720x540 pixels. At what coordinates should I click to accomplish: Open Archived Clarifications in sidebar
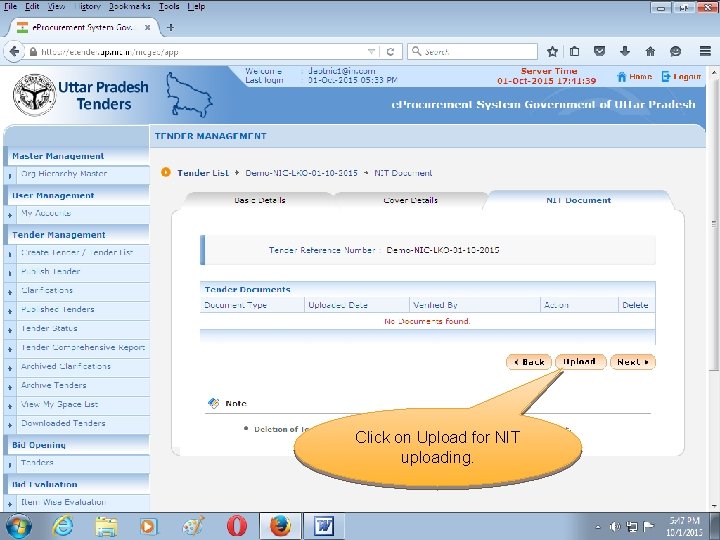pos(66,366)
